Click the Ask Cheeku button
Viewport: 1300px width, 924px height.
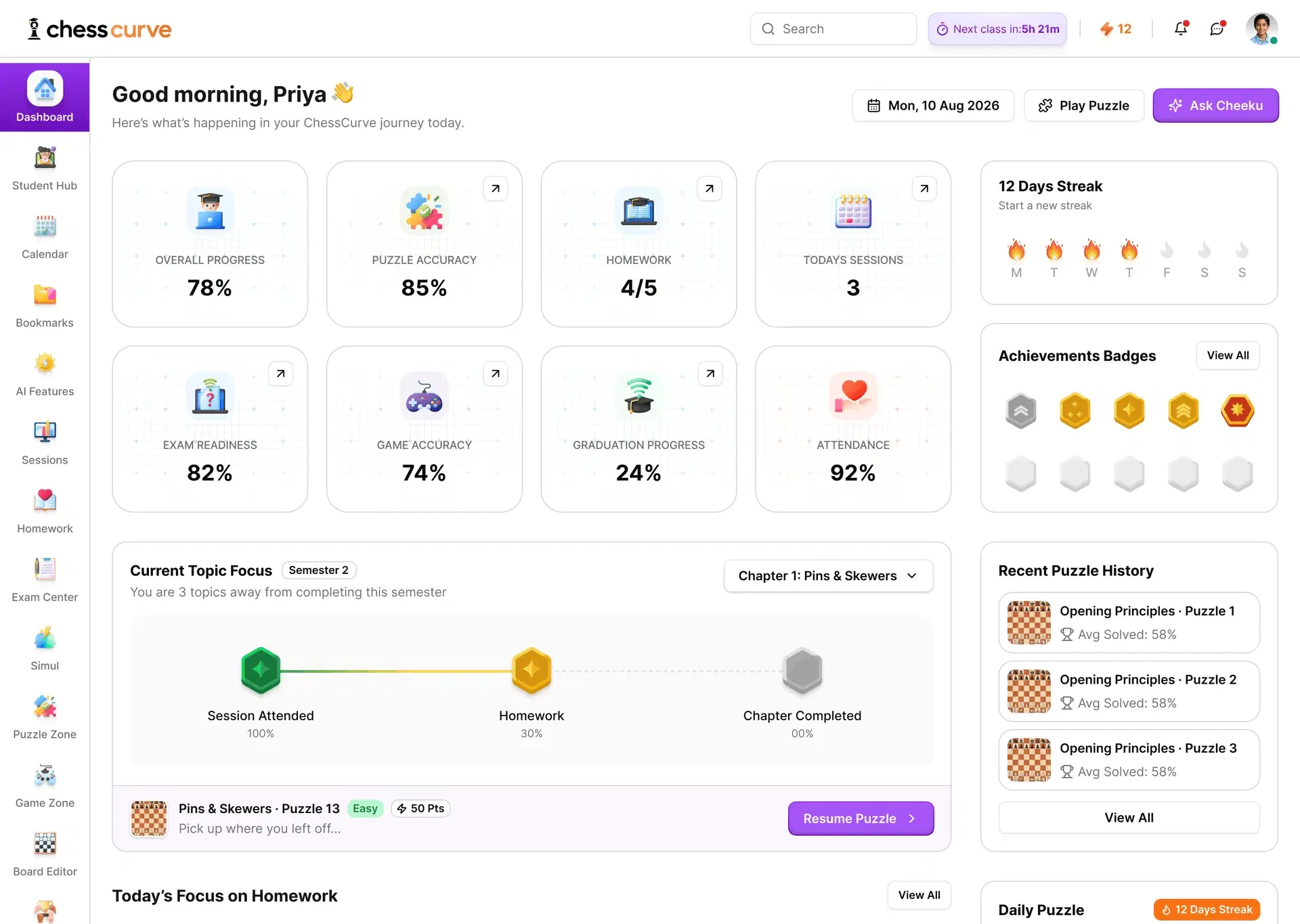point(1215,106)
